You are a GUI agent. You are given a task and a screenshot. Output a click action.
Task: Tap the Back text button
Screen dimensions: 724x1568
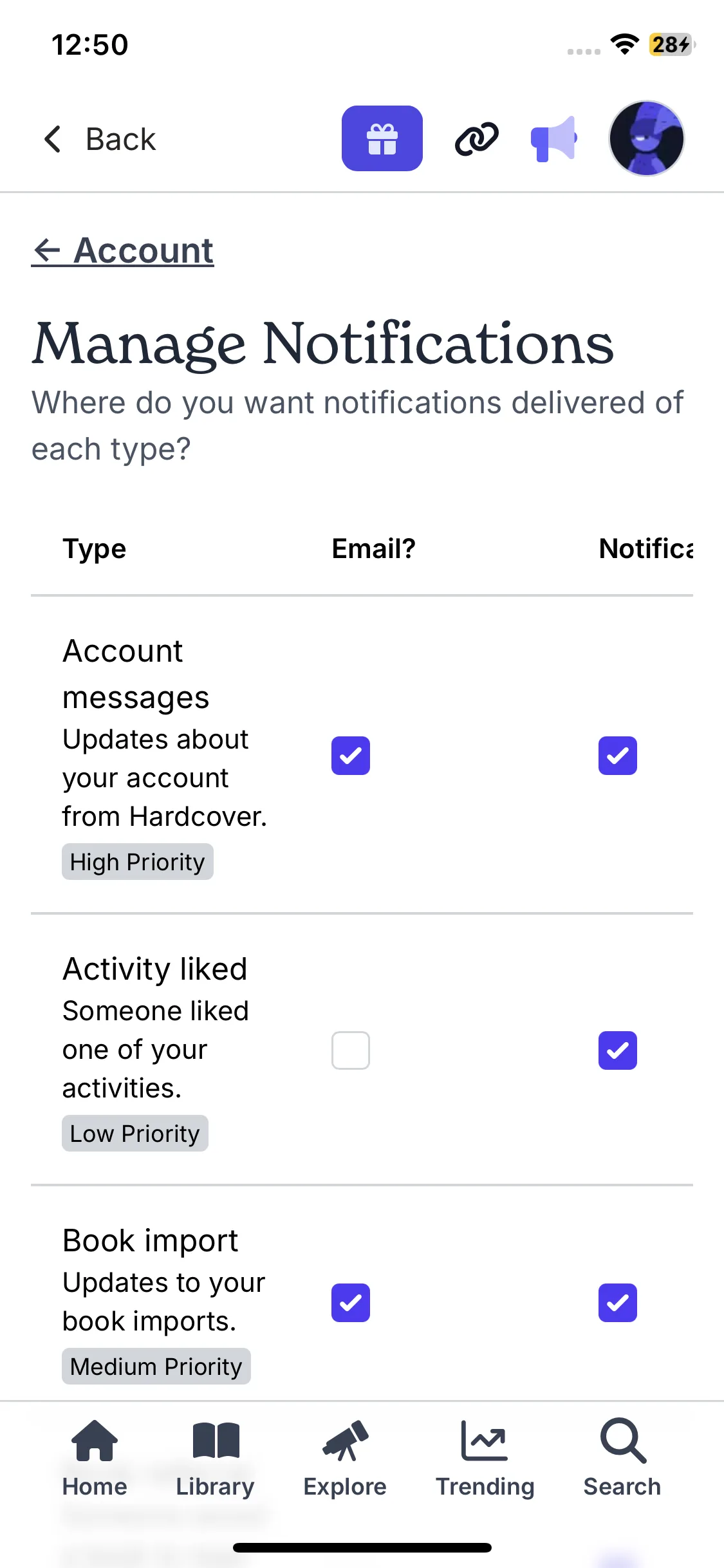tap(121, 139)
